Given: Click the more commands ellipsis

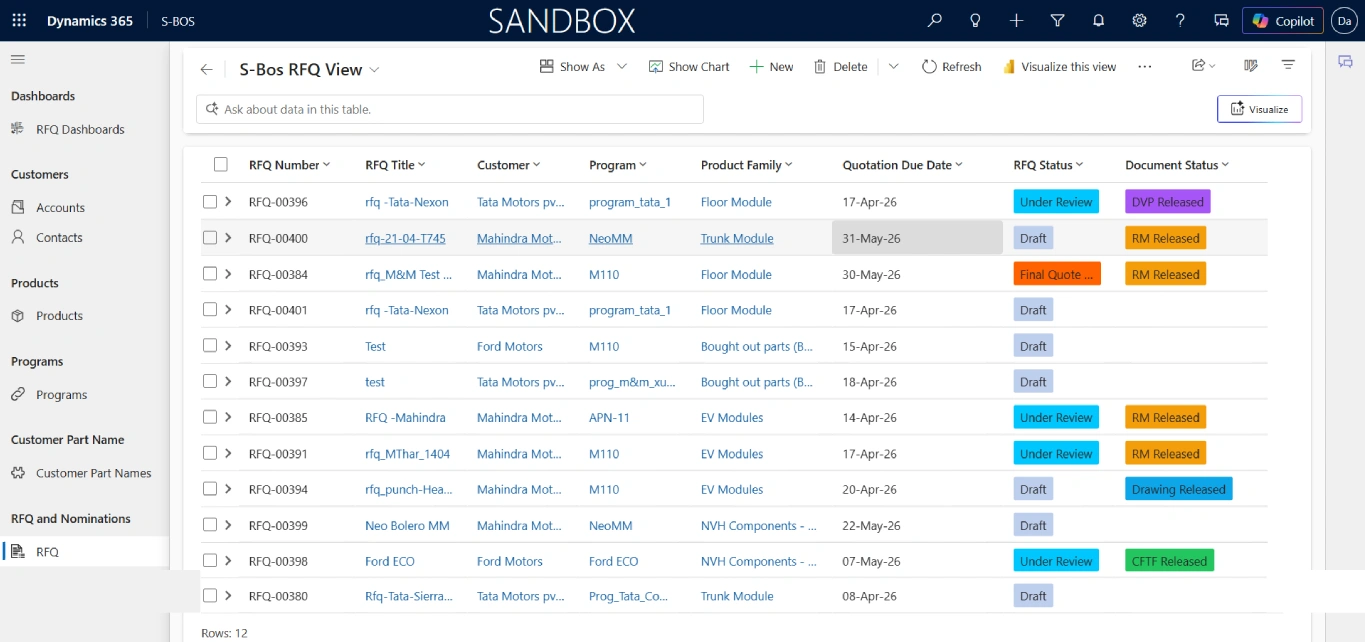Looking at the screenshot, I should tap(1145, 67).
